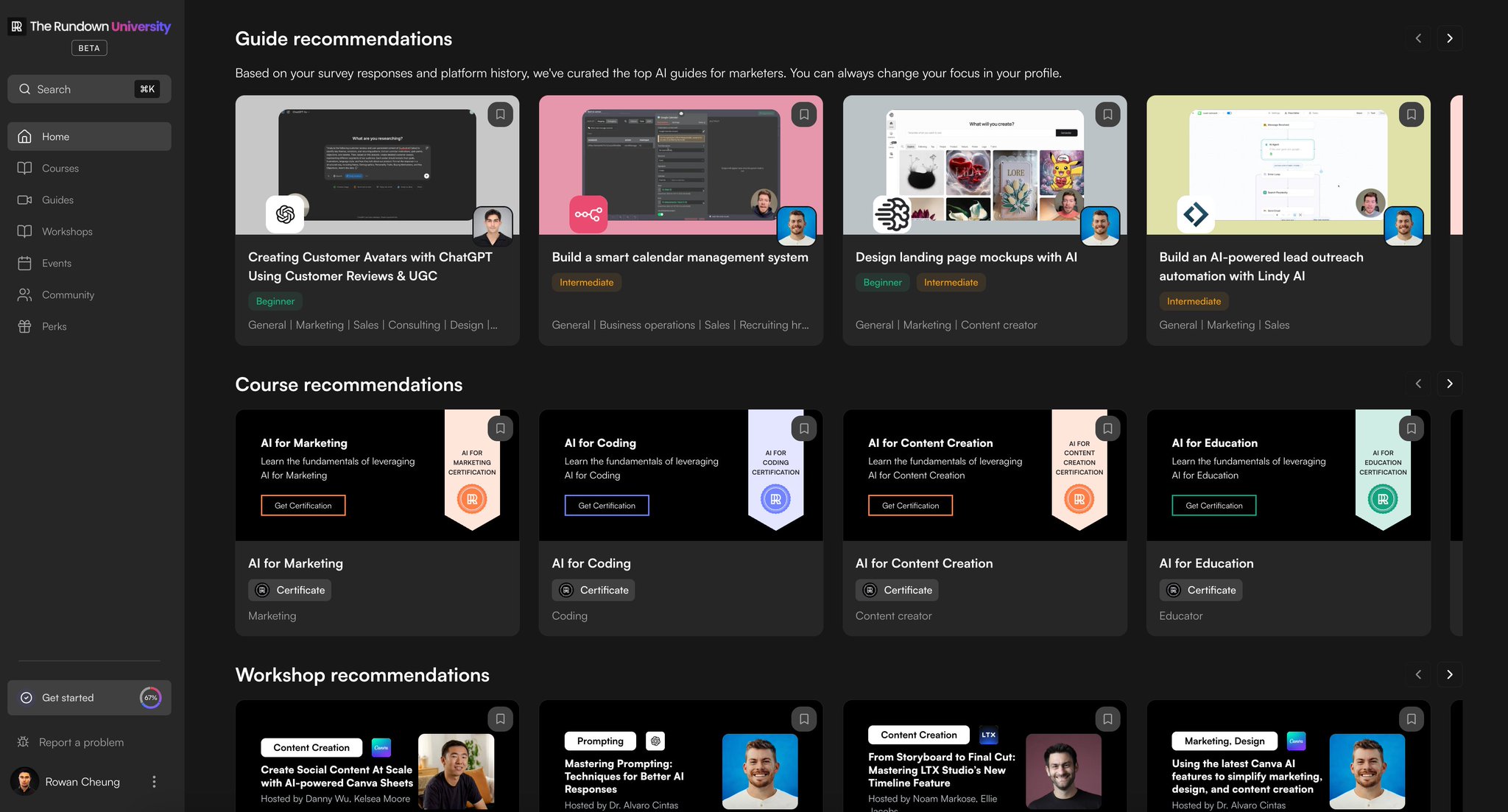1508x812 pixels.
Task: Click the 67% progress ring on Get started
Action: click(151, 698)
